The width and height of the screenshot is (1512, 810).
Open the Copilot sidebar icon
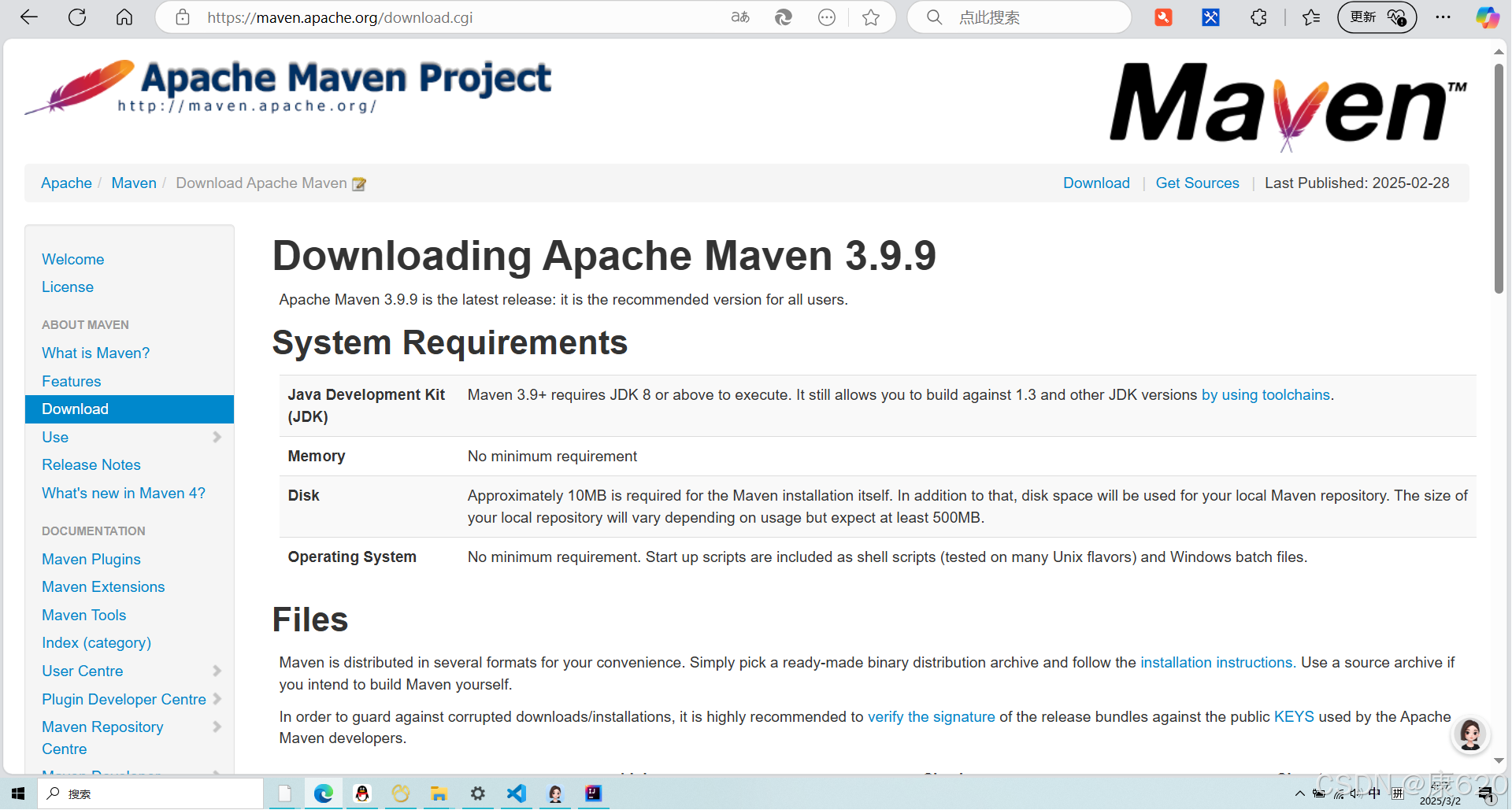pos(1488,17)
